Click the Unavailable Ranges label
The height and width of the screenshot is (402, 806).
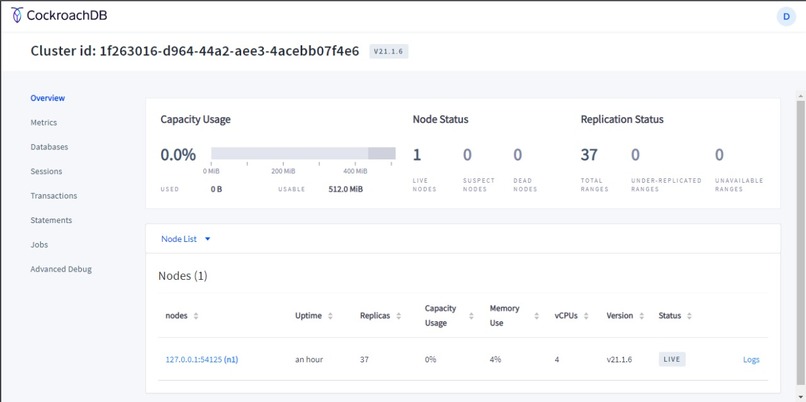[x=739, y=185]
